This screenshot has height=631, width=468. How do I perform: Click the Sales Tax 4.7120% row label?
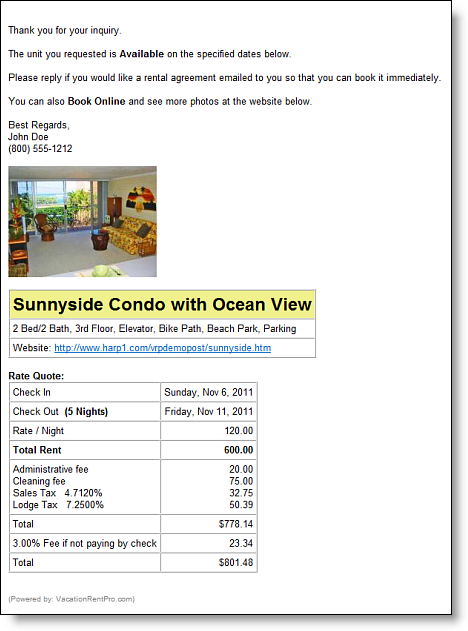tap(58, 493)
